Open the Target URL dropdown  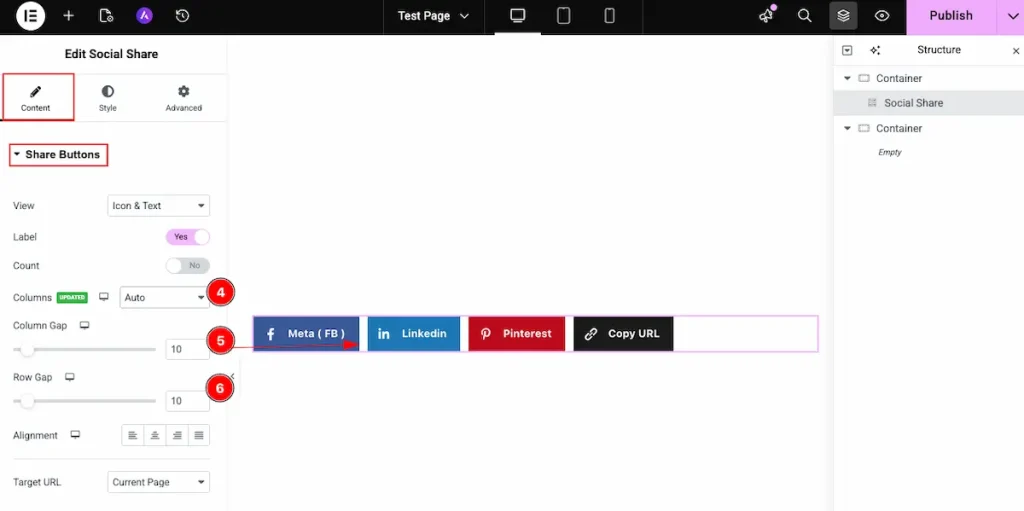click(158, 482)
